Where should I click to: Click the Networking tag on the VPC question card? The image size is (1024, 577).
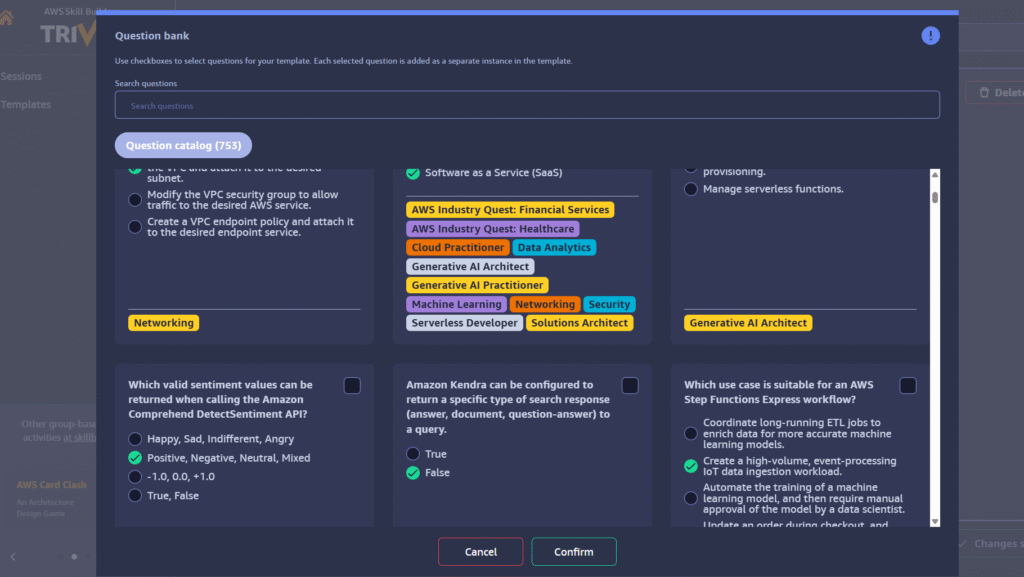pos(164,323)
